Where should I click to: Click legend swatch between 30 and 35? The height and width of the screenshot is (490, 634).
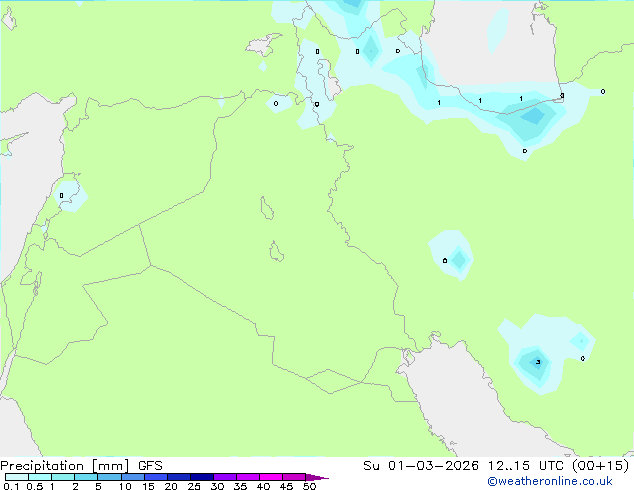pyautogui.click(x=225, y=477)
